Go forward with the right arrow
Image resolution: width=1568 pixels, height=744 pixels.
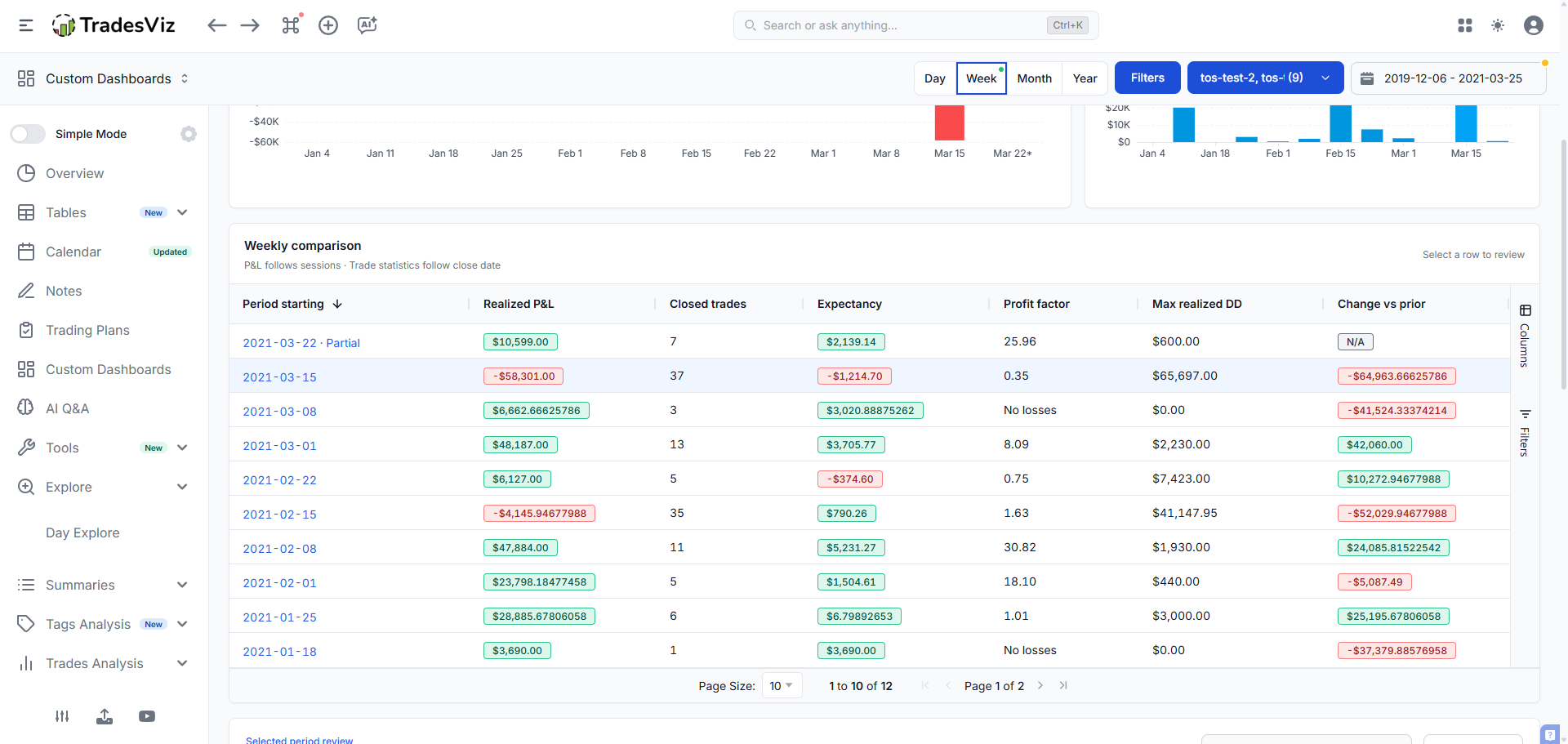point(250,25)
